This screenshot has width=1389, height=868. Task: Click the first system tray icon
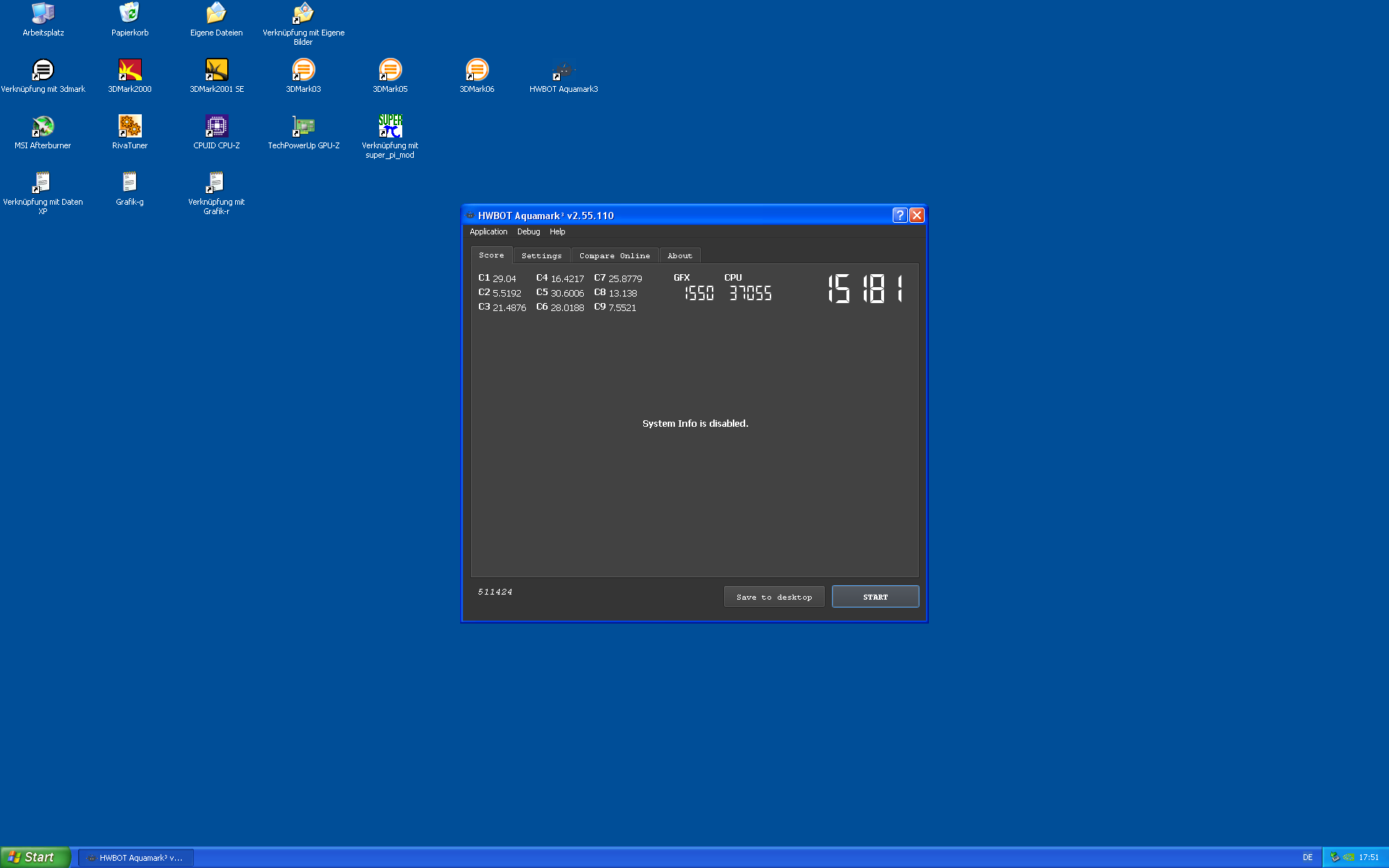pyautogui.click(x=1335, y=857)
